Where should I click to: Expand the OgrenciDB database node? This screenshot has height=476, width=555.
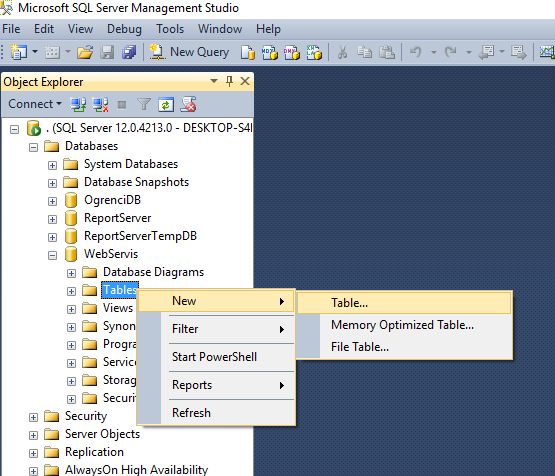coord(52,201)
